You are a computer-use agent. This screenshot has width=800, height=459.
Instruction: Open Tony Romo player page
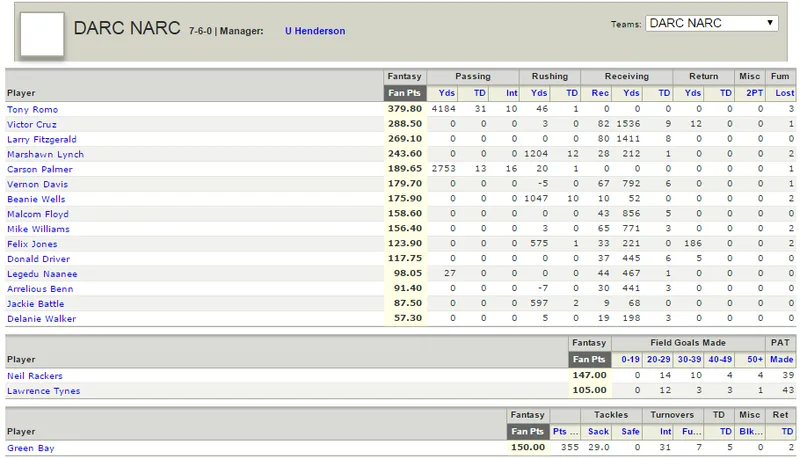[x=32, y=109]
